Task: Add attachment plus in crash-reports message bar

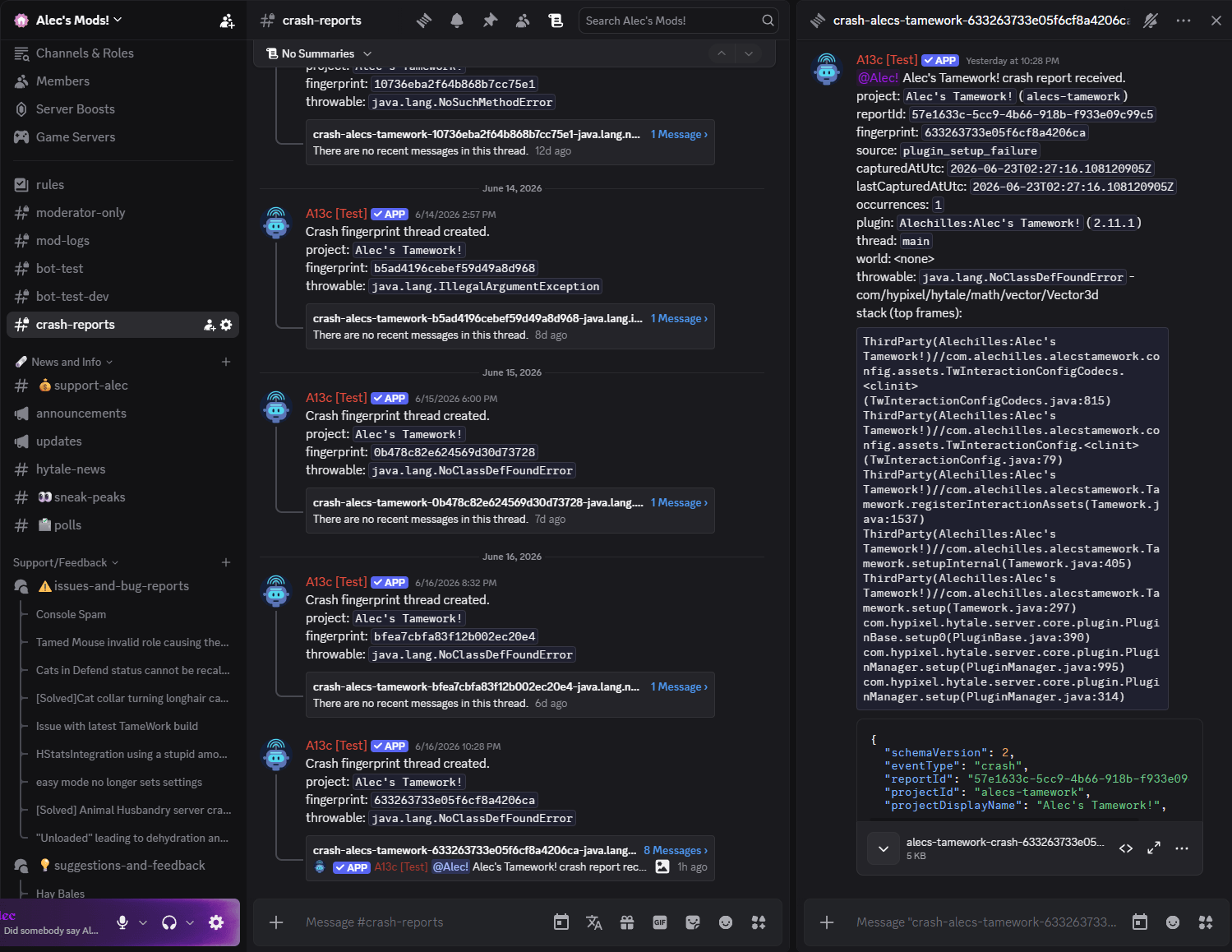Action: tap(276, 922)
